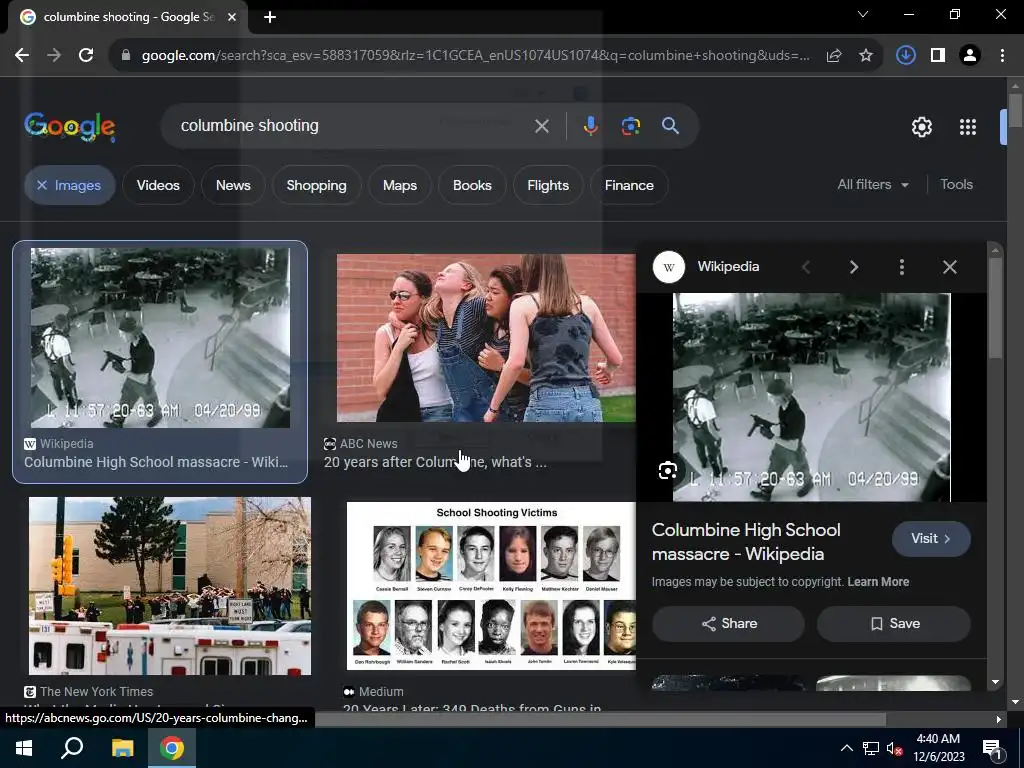Open the Google apps grid
Screen dimensions: 1024x768
click(968, 127)
